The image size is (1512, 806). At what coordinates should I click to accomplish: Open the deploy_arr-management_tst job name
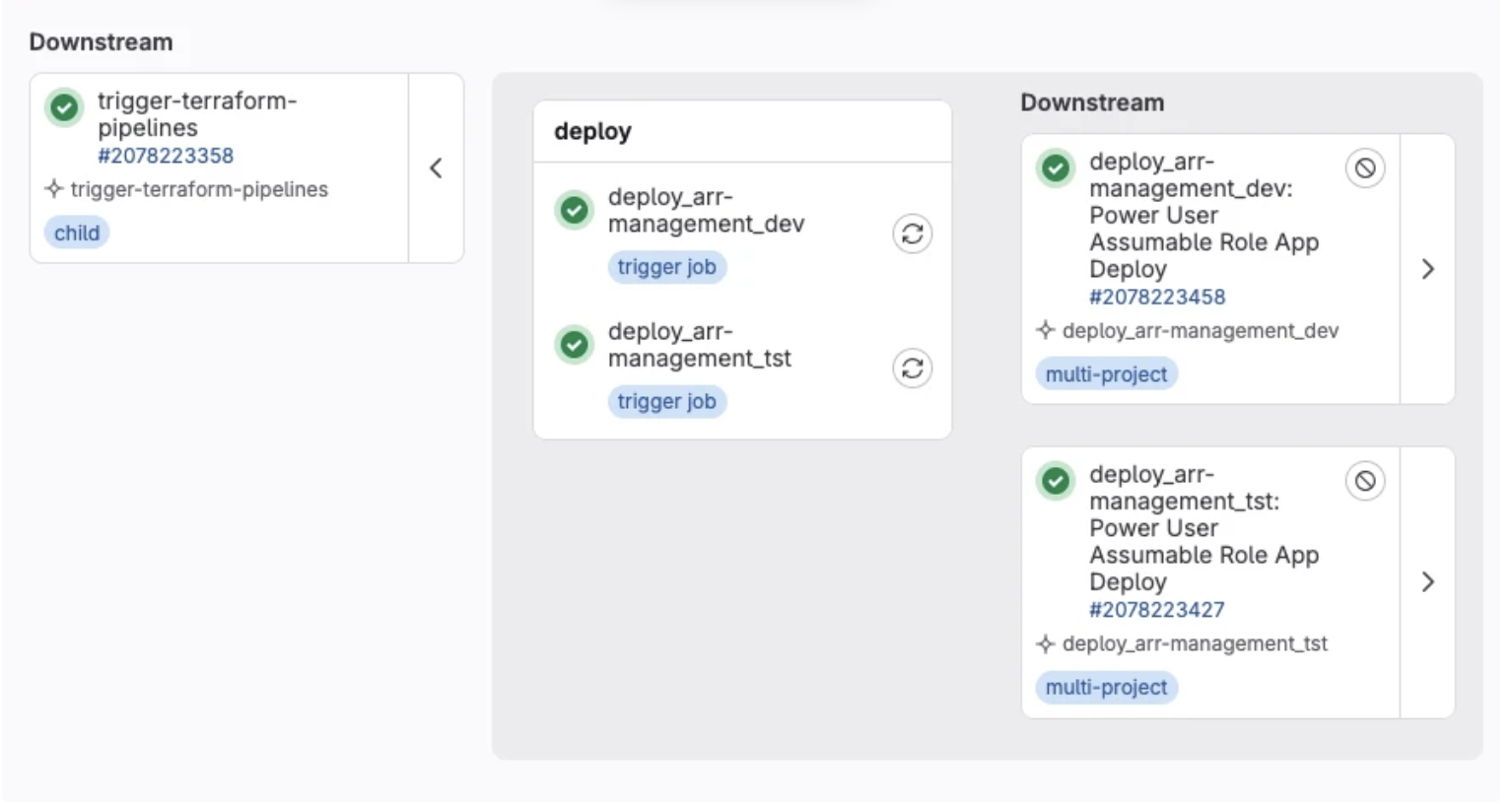point(699,345)
